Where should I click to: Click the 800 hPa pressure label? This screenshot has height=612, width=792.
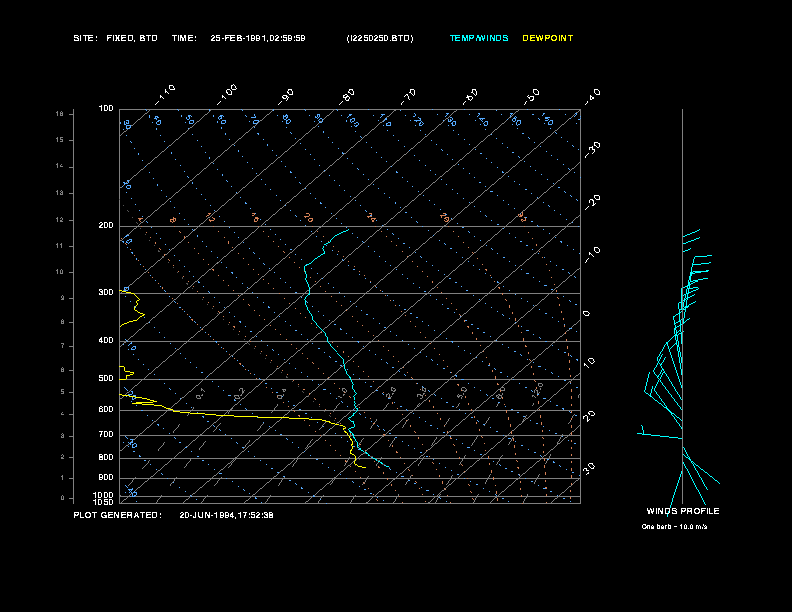click(106, 457)
